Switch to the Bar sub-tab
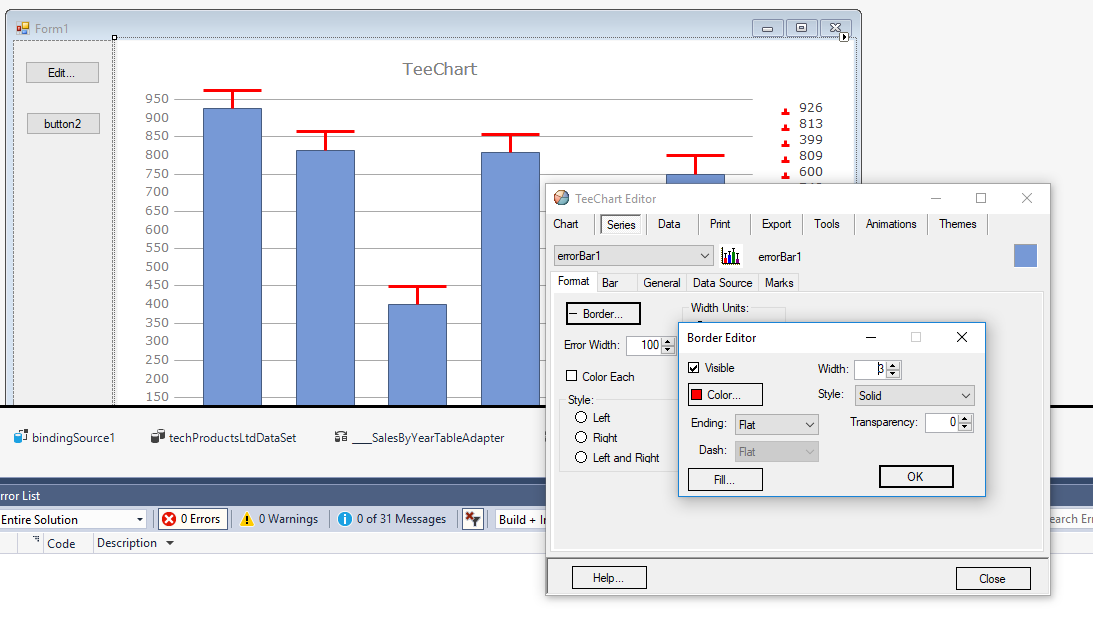Screen dimensions: 1093x630 [x=610, y=283]
